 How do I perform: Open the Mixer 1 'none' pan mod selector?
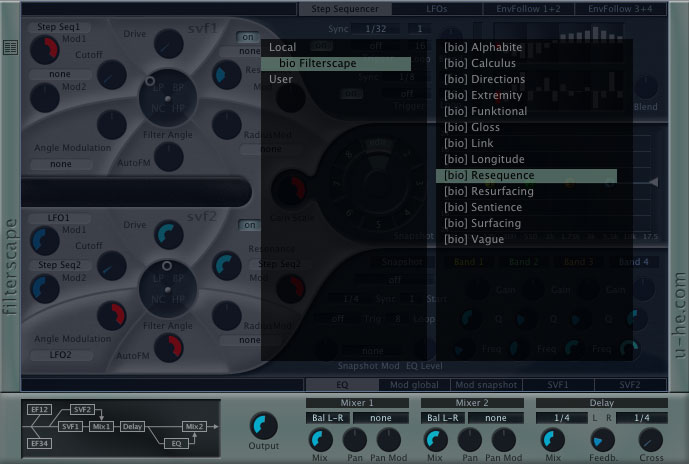tap(381, 418)
